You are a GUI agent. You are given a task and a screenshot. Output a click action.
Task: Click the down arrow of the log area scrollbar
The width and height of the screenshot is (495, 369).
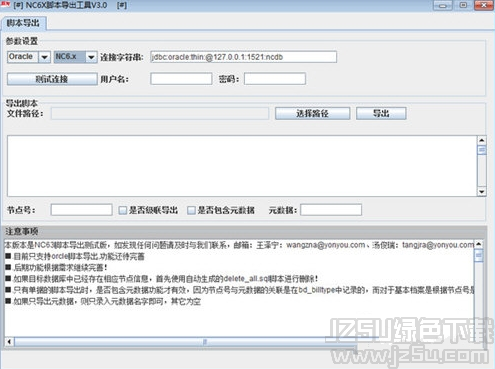click(482, 192)
